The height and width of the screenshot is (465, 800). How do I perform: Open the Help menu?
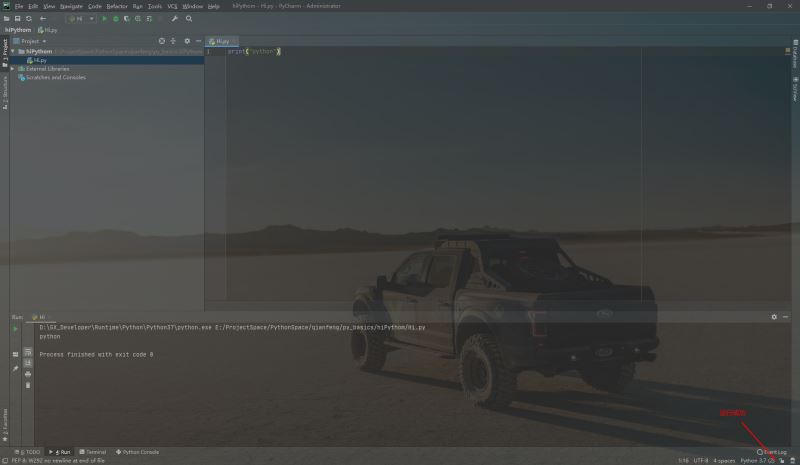214,6
